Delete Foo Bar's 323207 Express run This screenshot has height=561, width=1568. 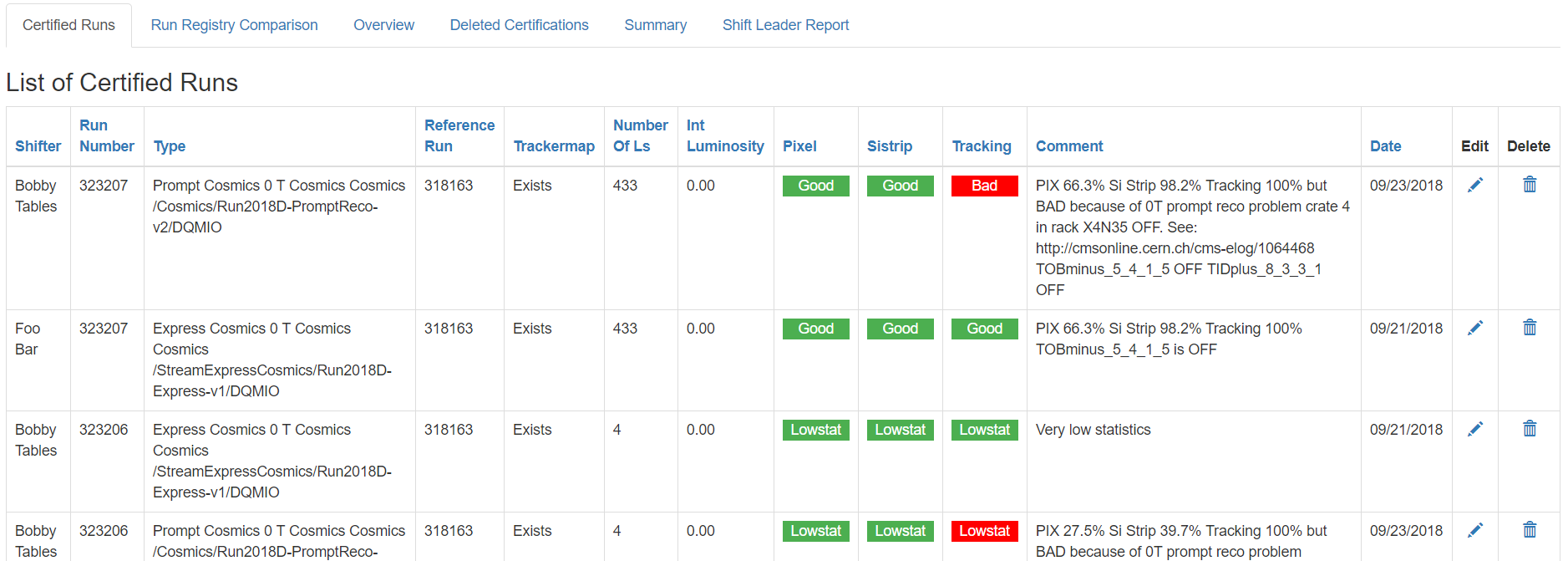click(x=1530, y=328)
